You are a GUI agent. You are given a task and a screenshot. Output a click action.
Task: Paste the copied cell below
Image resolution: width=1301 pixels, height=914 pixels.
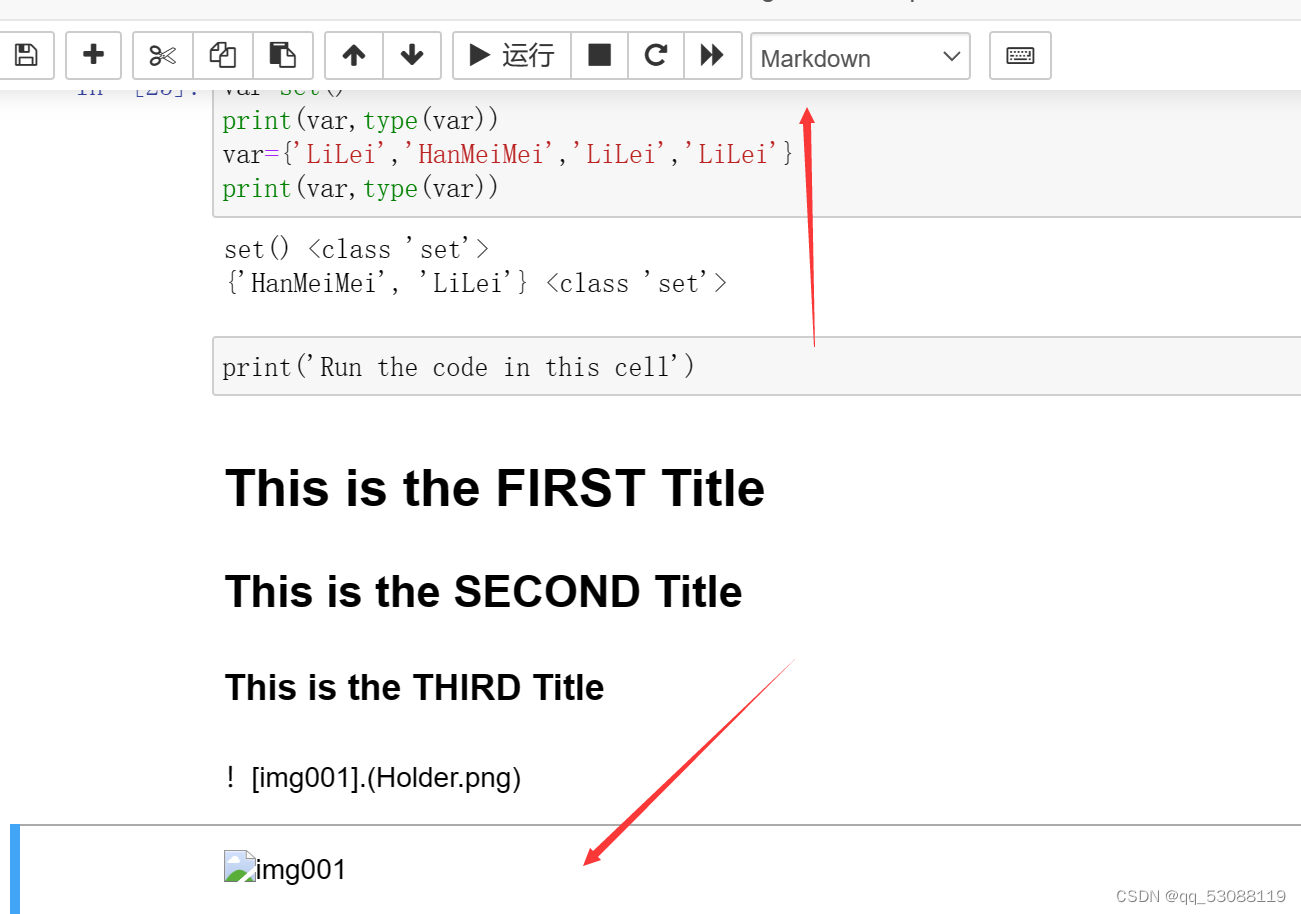283,55
